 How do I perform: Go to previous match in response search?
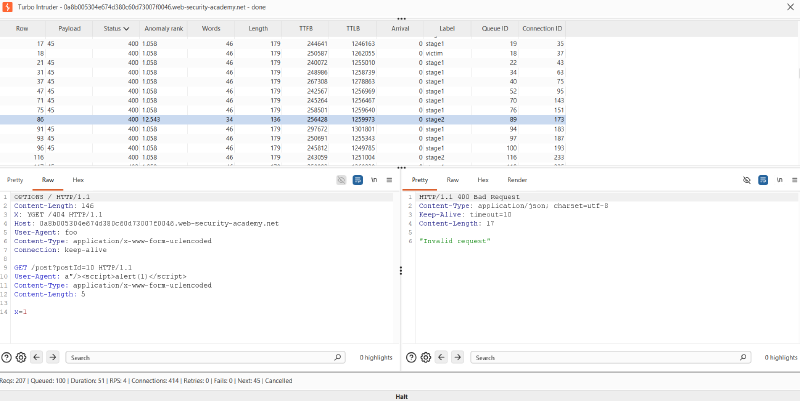442,358
